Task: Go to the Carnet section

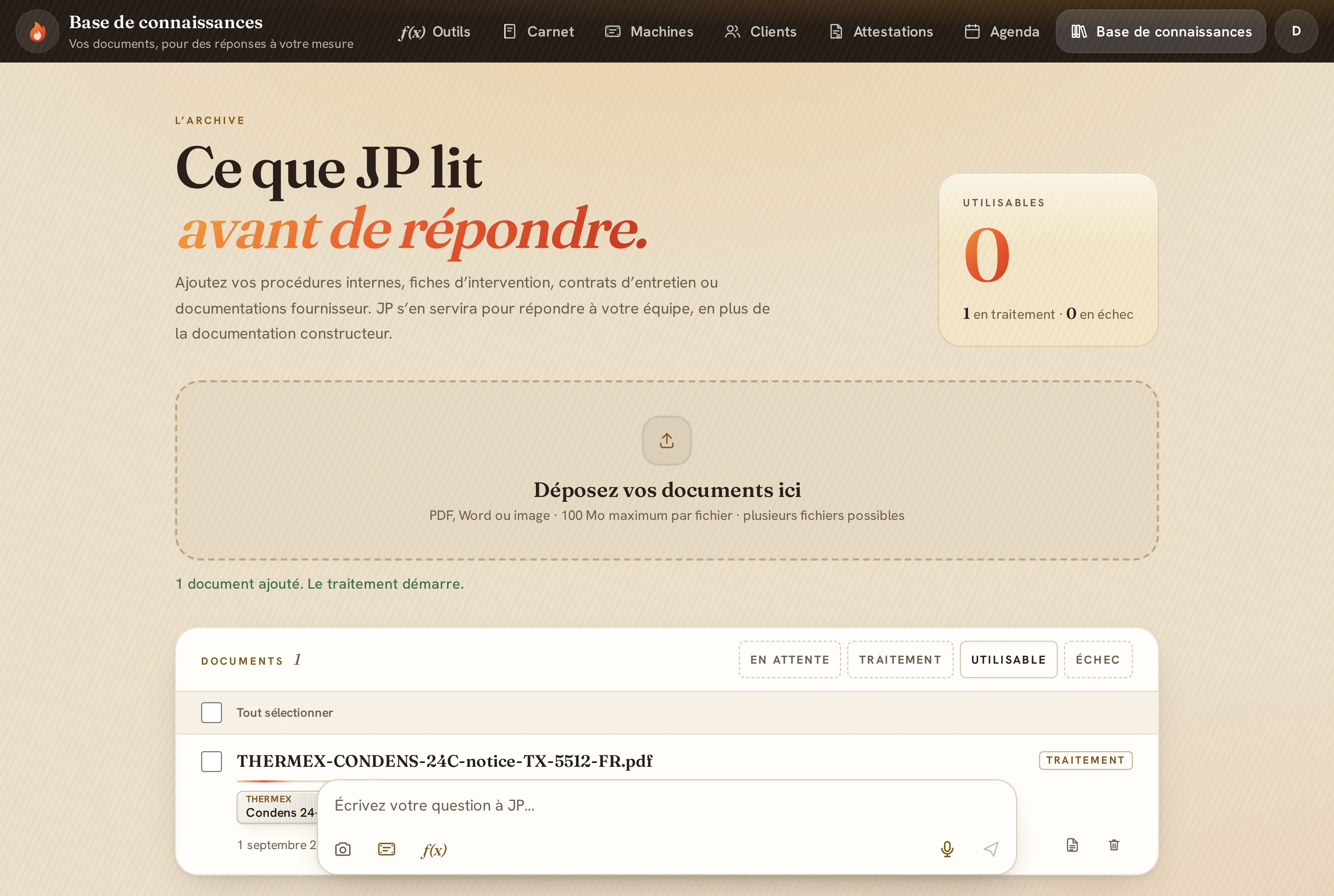Action: coord(538,31)
